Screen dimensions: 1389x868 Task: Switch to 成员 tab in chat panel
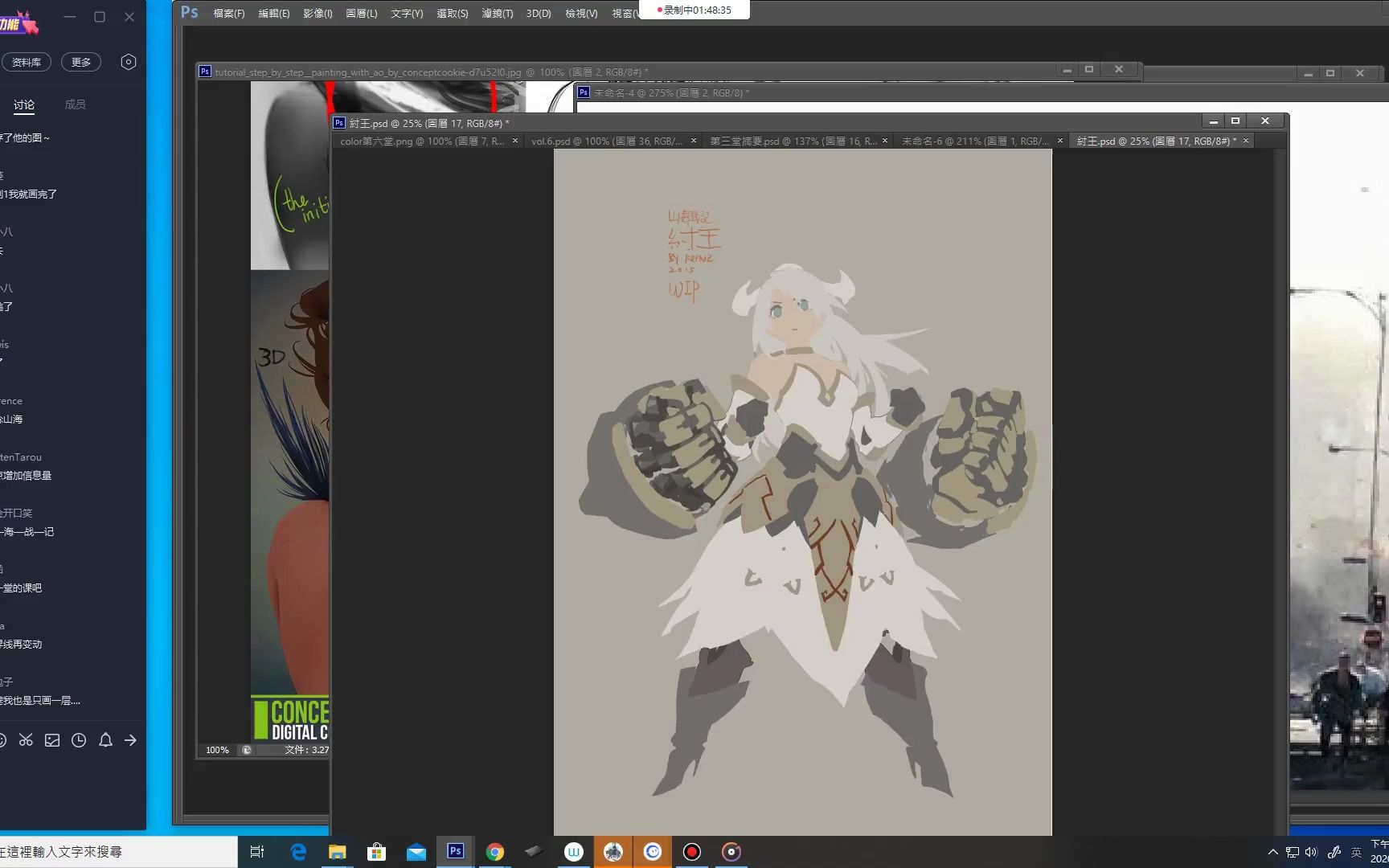pos(75,104)
